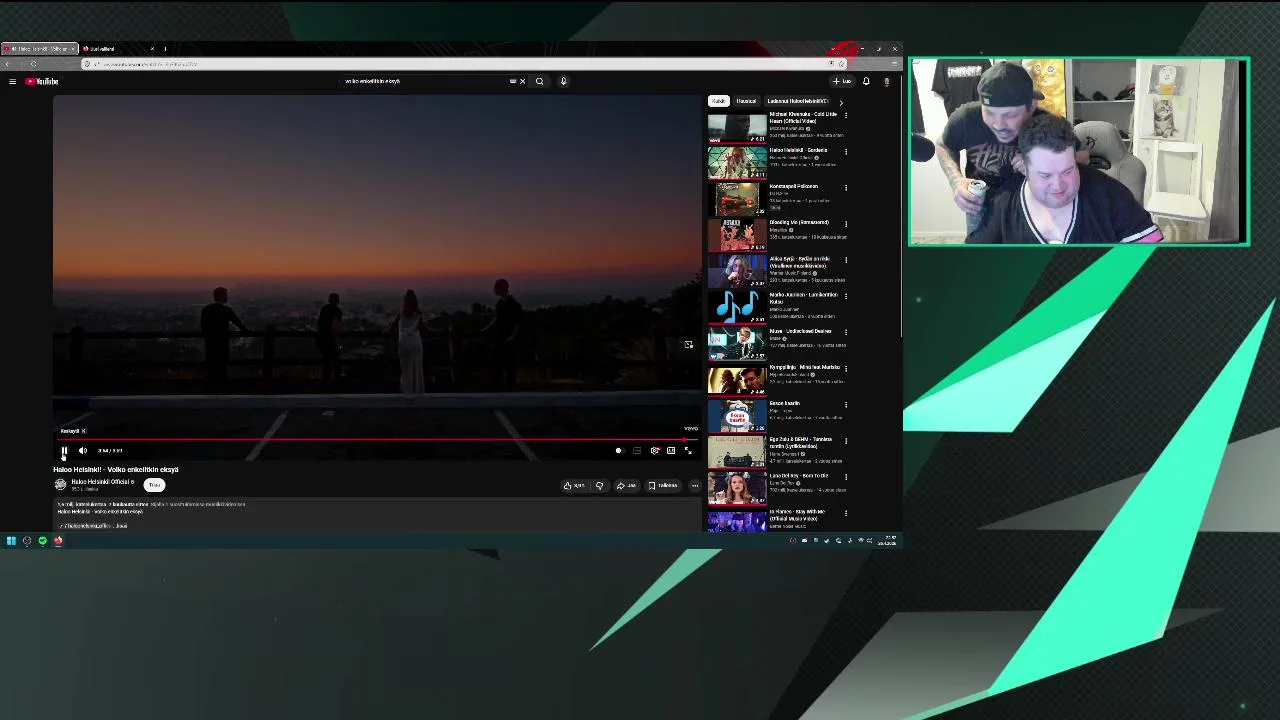This screenshot has height=720, width=1280.
Task: Seek on the red video progress bar
Action: [x=376, y=440]
